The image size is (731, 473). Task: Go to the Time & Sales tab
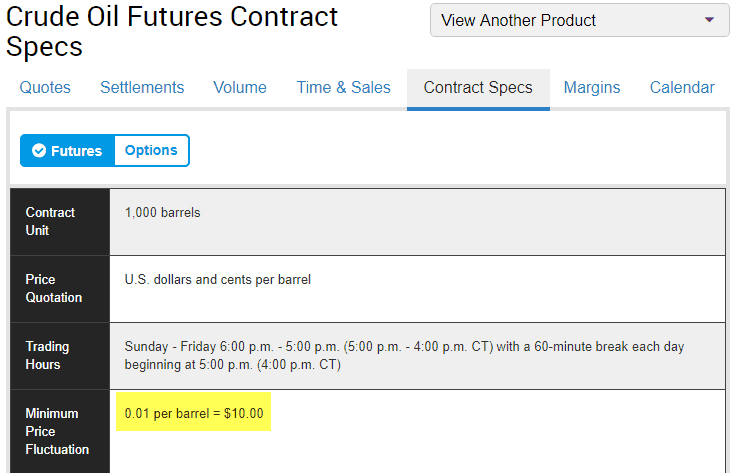coord(344,87)
